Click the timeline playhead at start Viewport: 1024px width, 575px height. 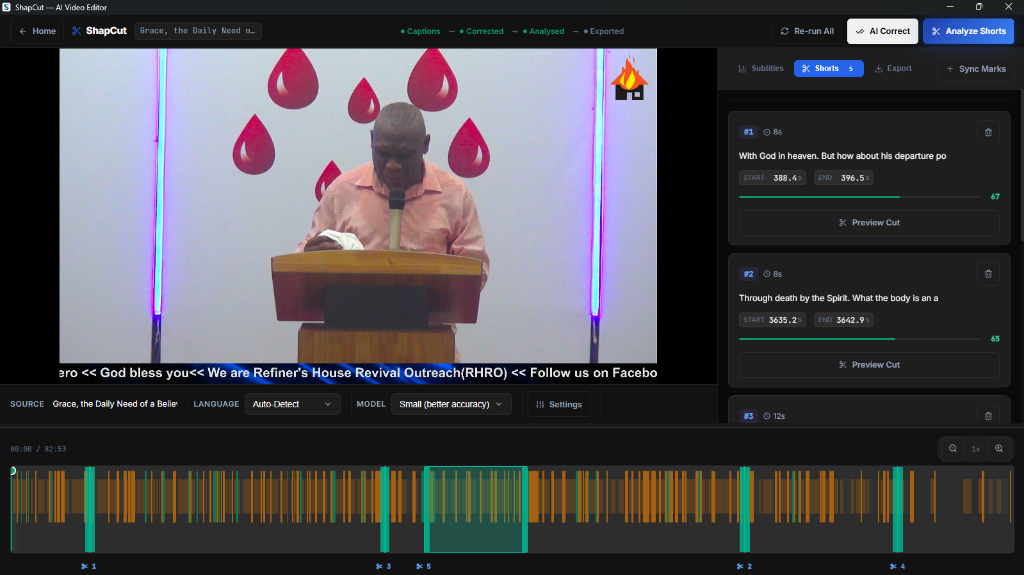(12, 471)
